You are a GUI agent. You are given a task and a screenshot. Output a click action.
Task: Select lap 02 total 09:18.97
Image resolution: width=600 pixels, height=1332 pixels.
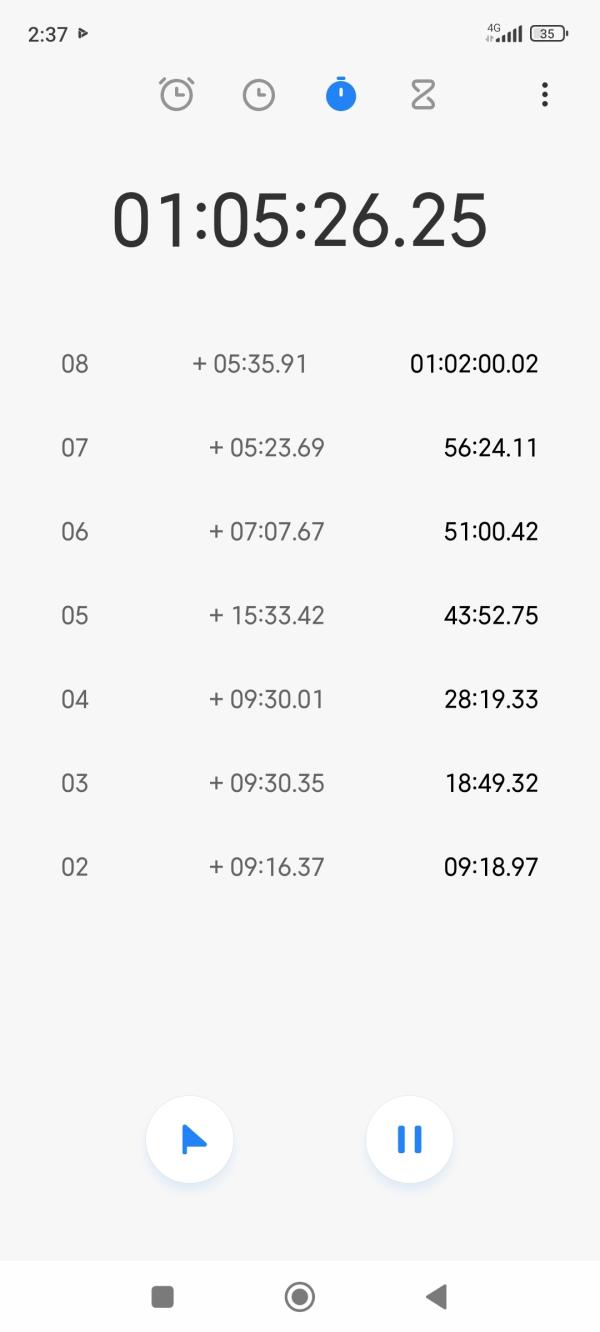pyautogui.click(x=491, y=867)
